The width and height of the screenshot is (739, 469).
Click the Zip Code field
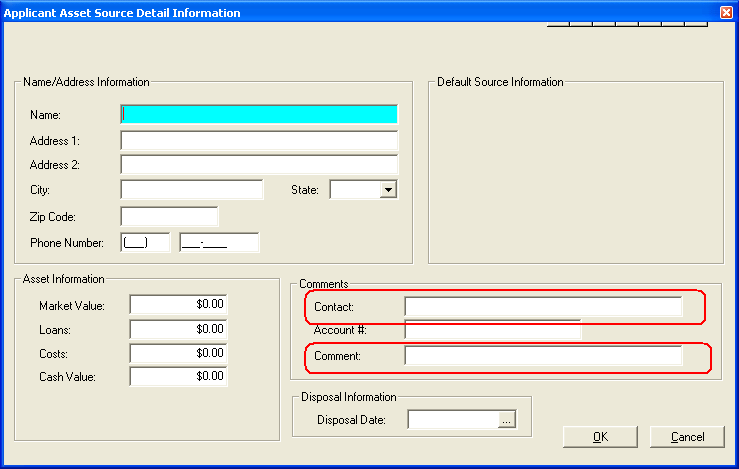coord(169,217)
